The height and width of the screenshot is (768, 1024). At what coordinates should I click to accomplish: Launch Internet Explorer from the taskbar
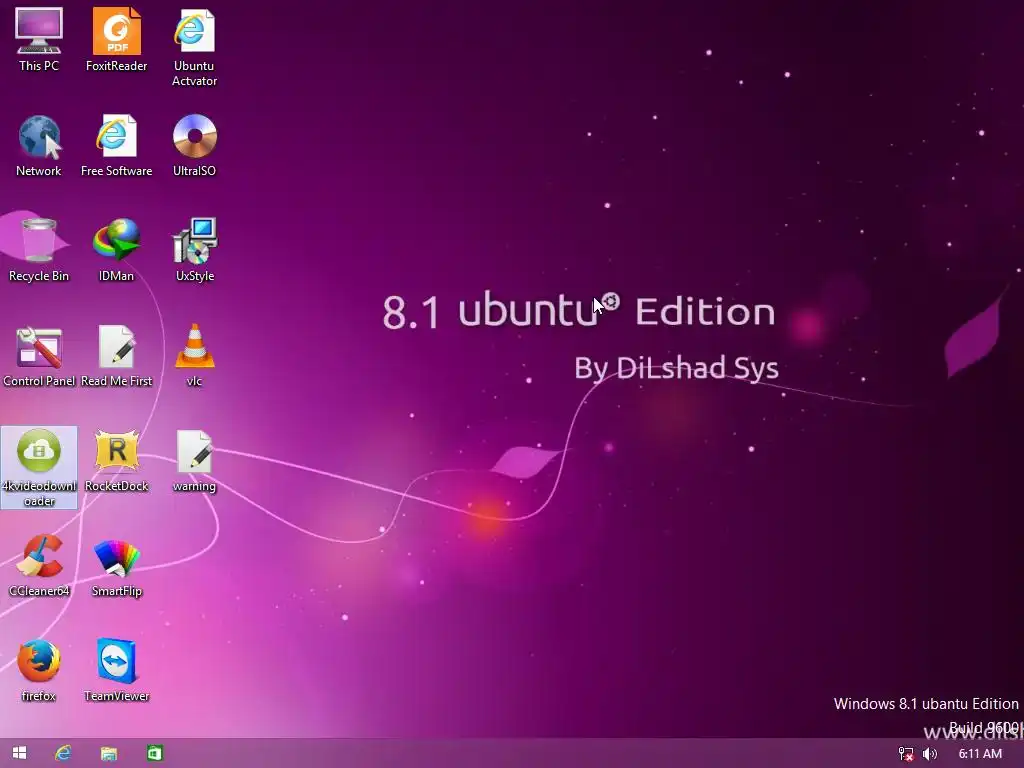(x=63, y=753)
